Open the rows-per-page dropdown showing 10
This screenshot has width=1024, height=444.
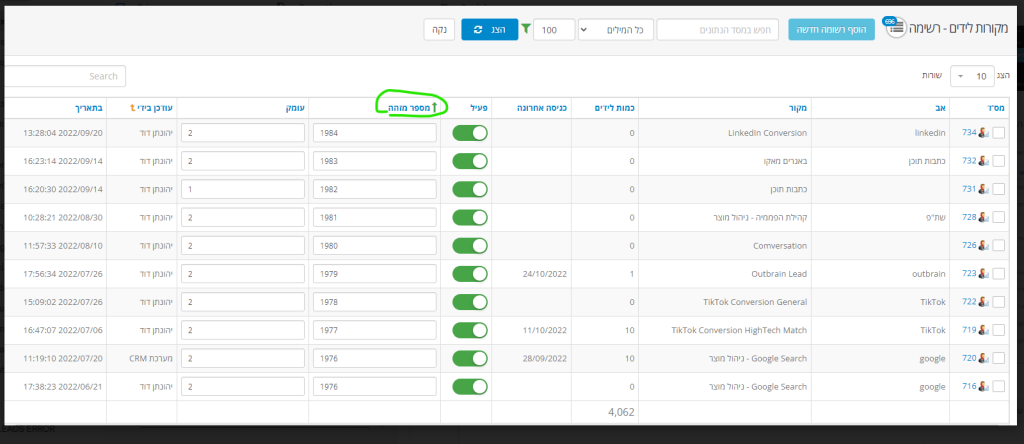[x=969, y=76]
